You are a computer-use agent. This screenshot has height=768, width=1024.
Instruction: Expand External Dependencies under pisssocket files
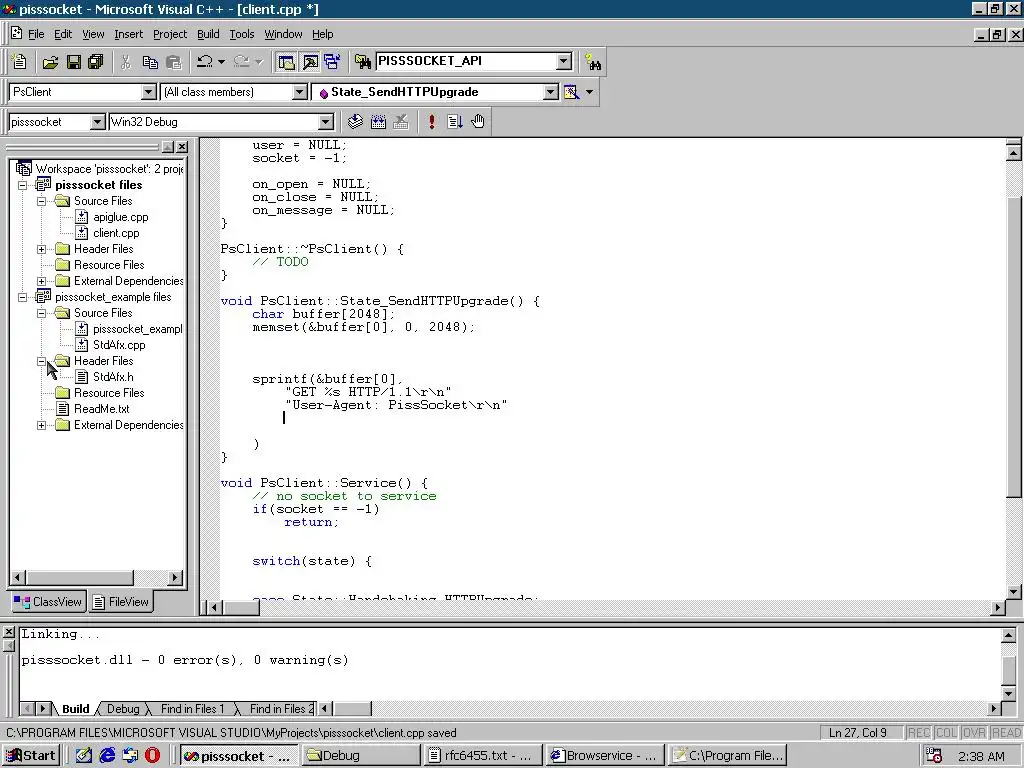(x=41, y=281)
